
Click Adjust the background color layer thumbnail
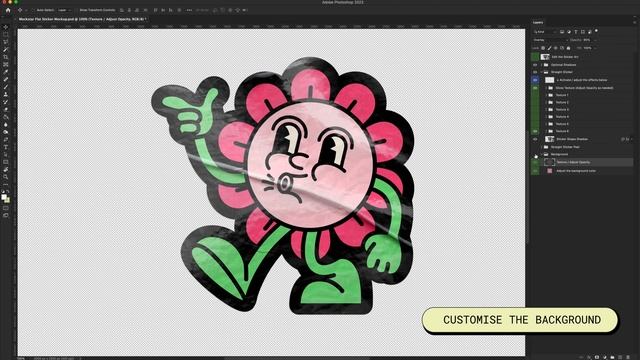pos(550,171)
